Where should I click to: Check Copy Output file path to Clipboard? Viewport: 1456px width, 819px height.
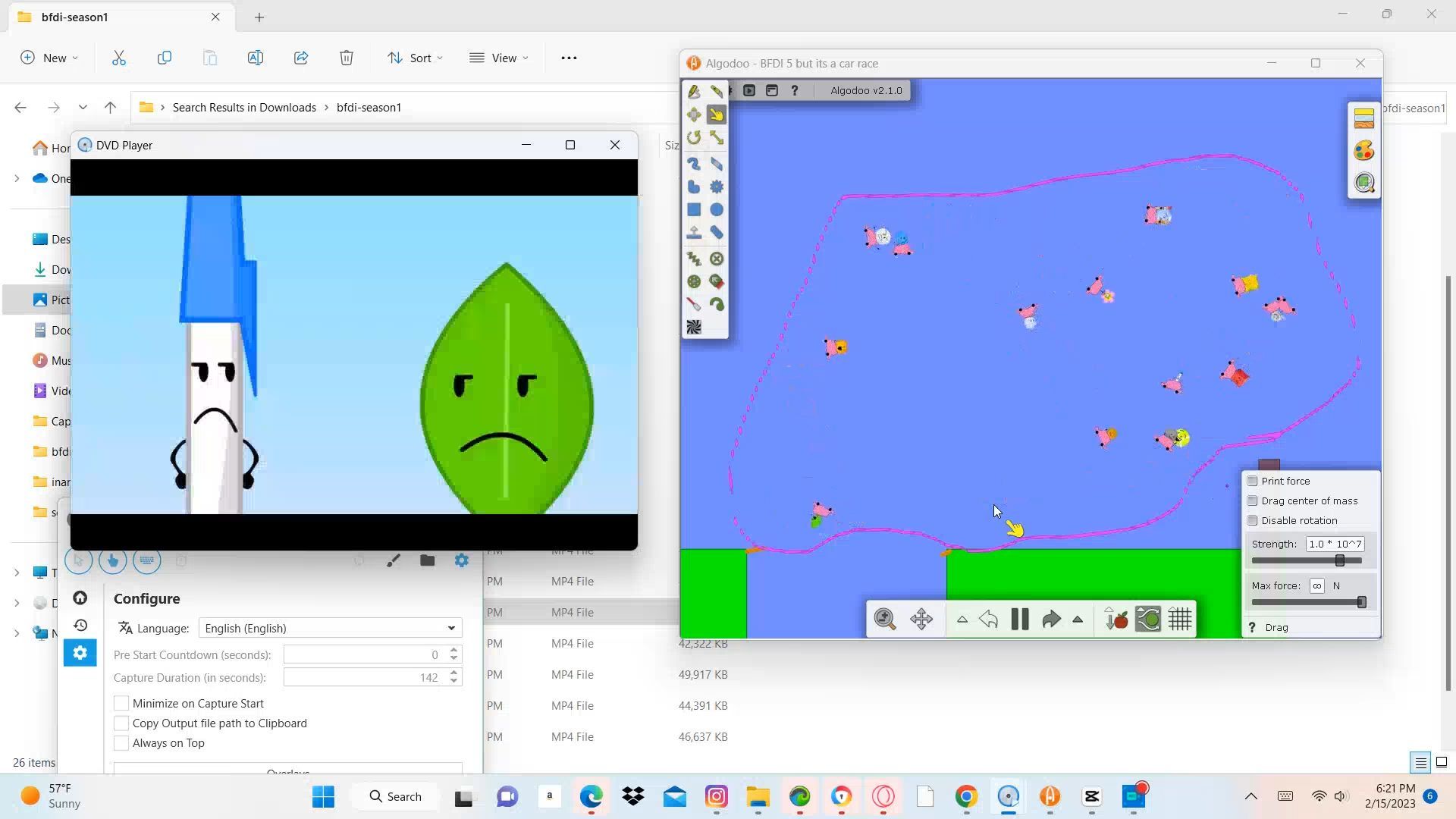[121, 723]
